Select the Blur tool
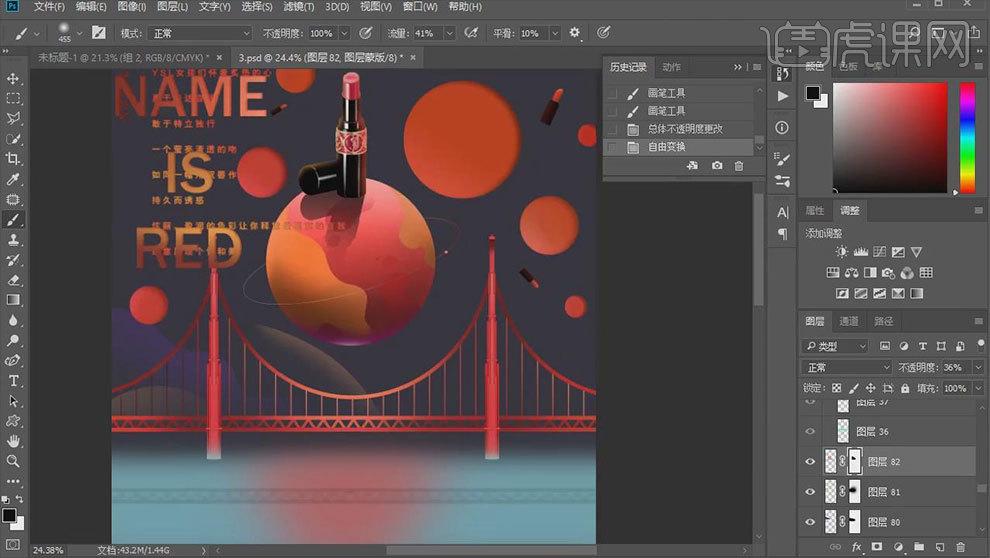This screenshot has height=558, width=990. pos(13,321)
